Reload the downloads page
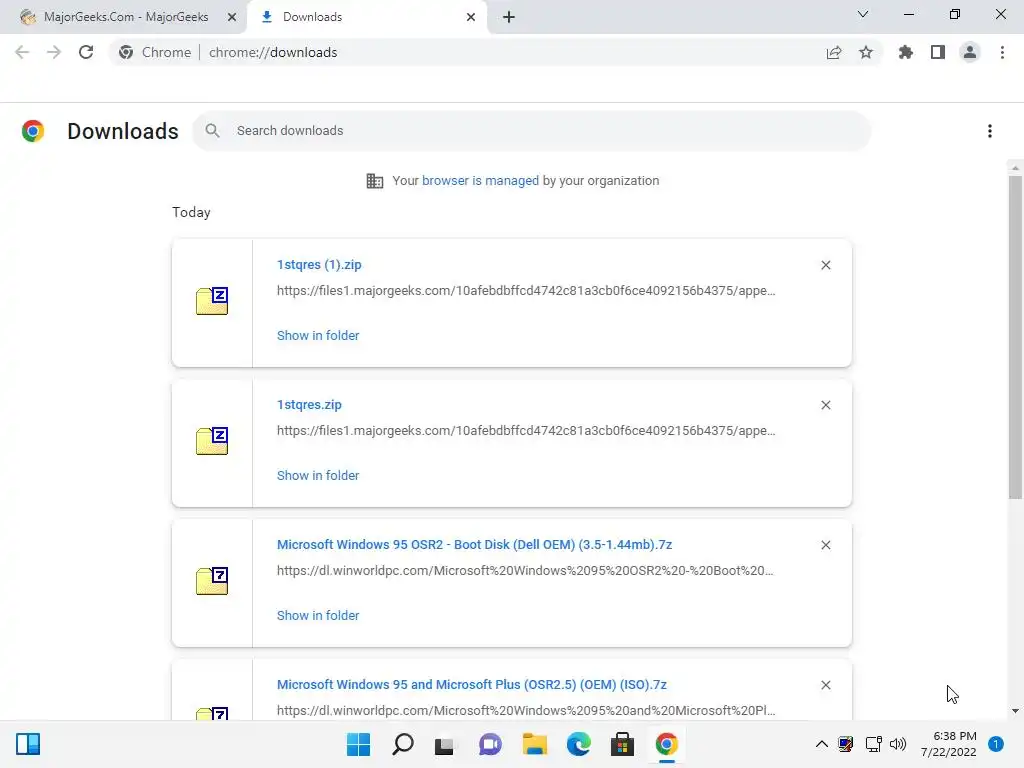Viewport: 1024px width, 768px height. [x=86, y=52]
